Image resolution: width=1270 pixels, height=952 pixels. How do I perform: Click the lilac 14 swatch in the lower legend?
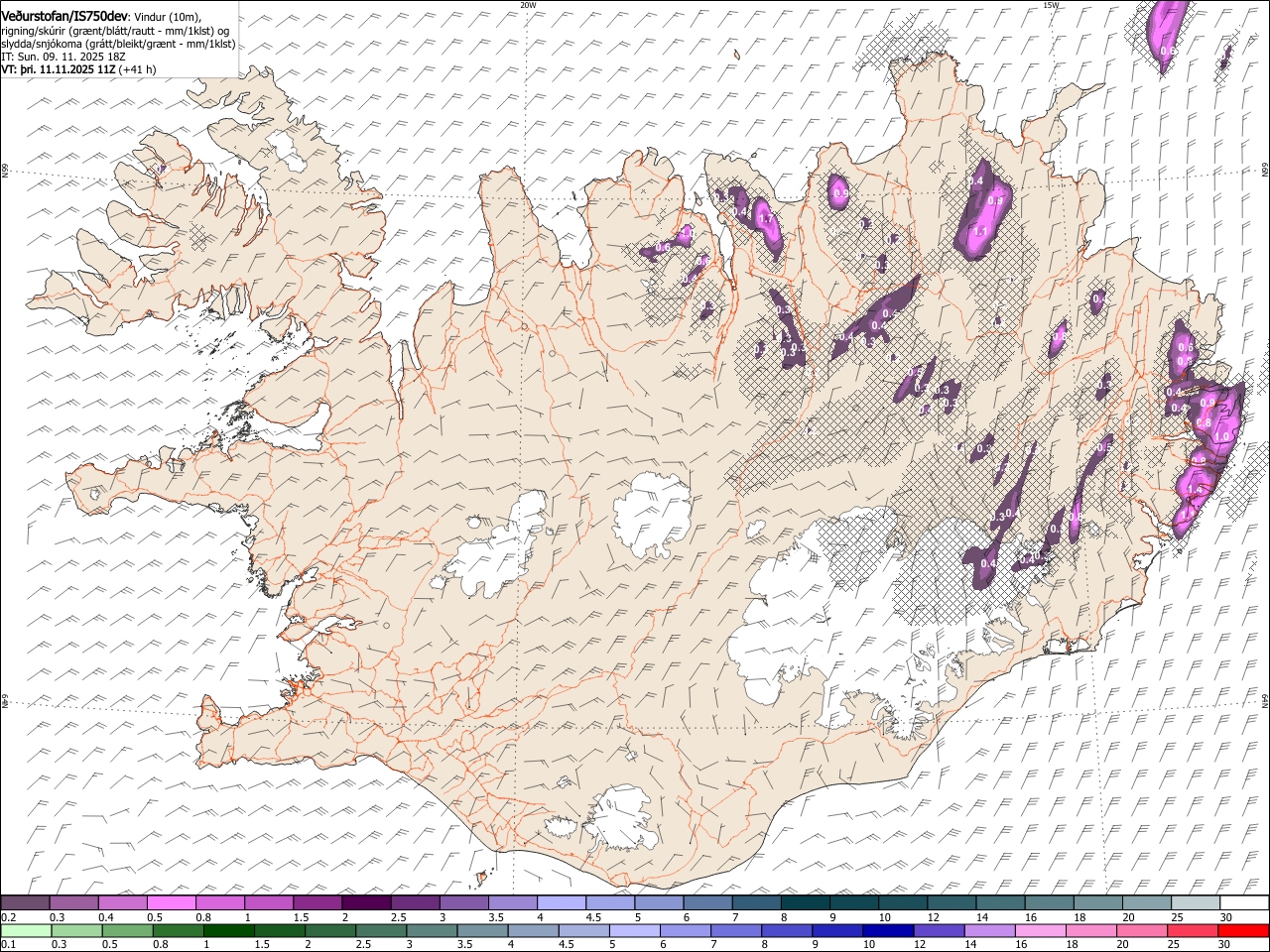pyautogui.click(x=988, y=931)
